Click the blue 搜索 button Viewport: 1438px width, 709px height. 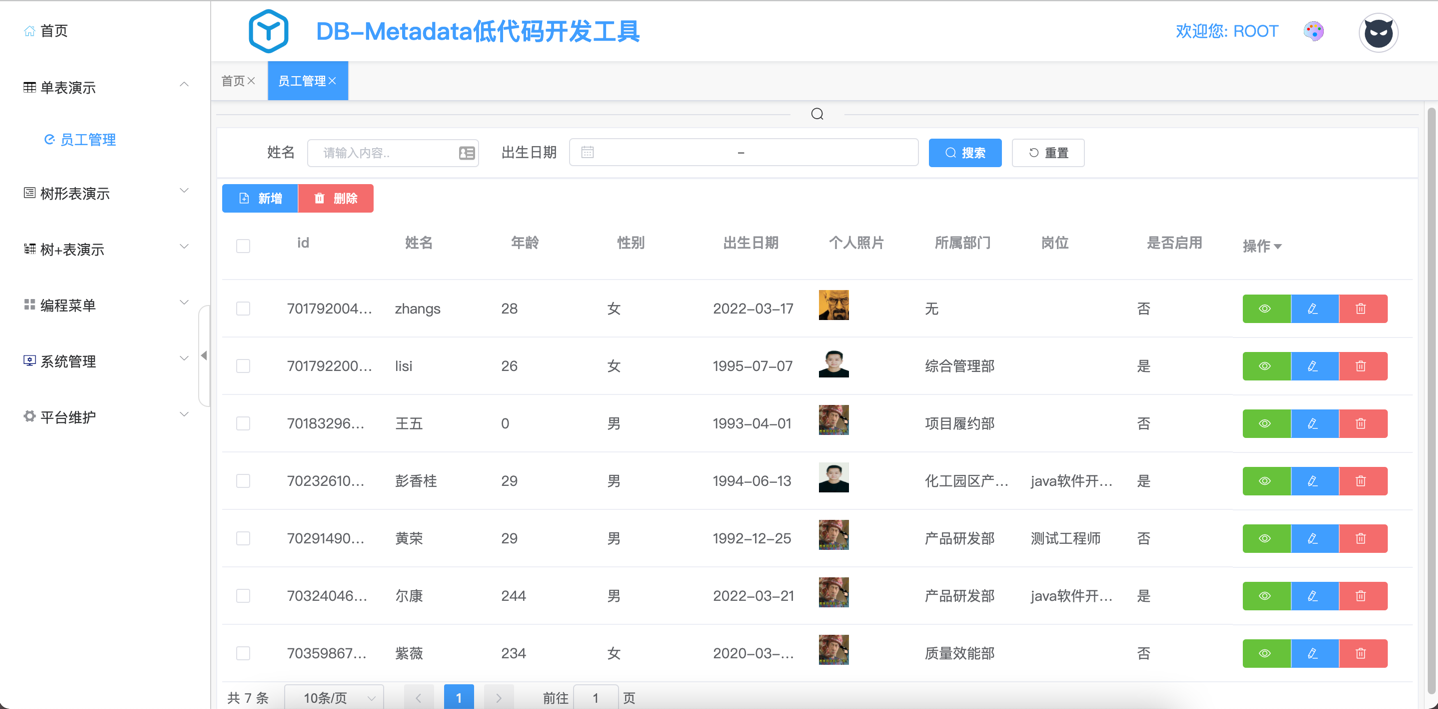(965, 153)
